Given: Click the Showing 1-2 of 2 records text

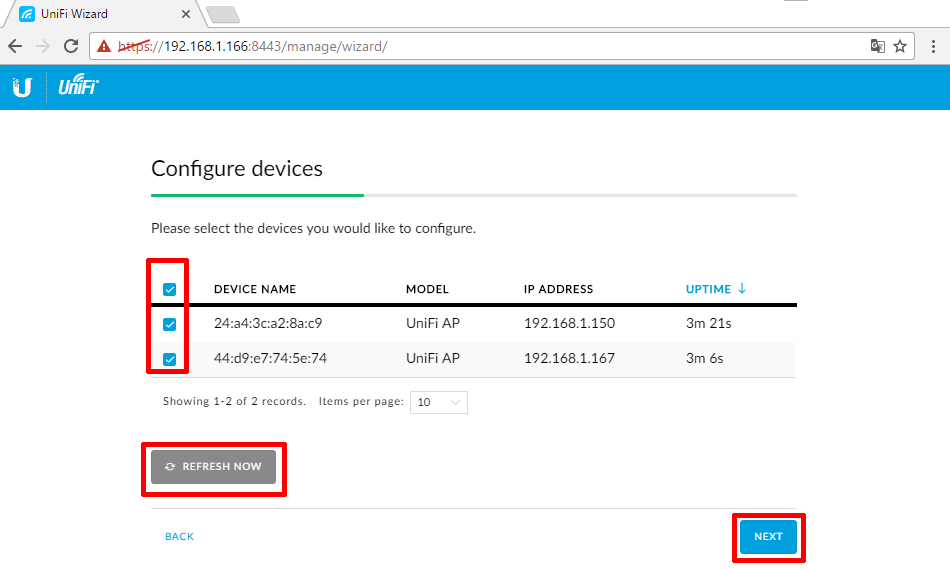Looking at the screenshot, I should 234,401.
